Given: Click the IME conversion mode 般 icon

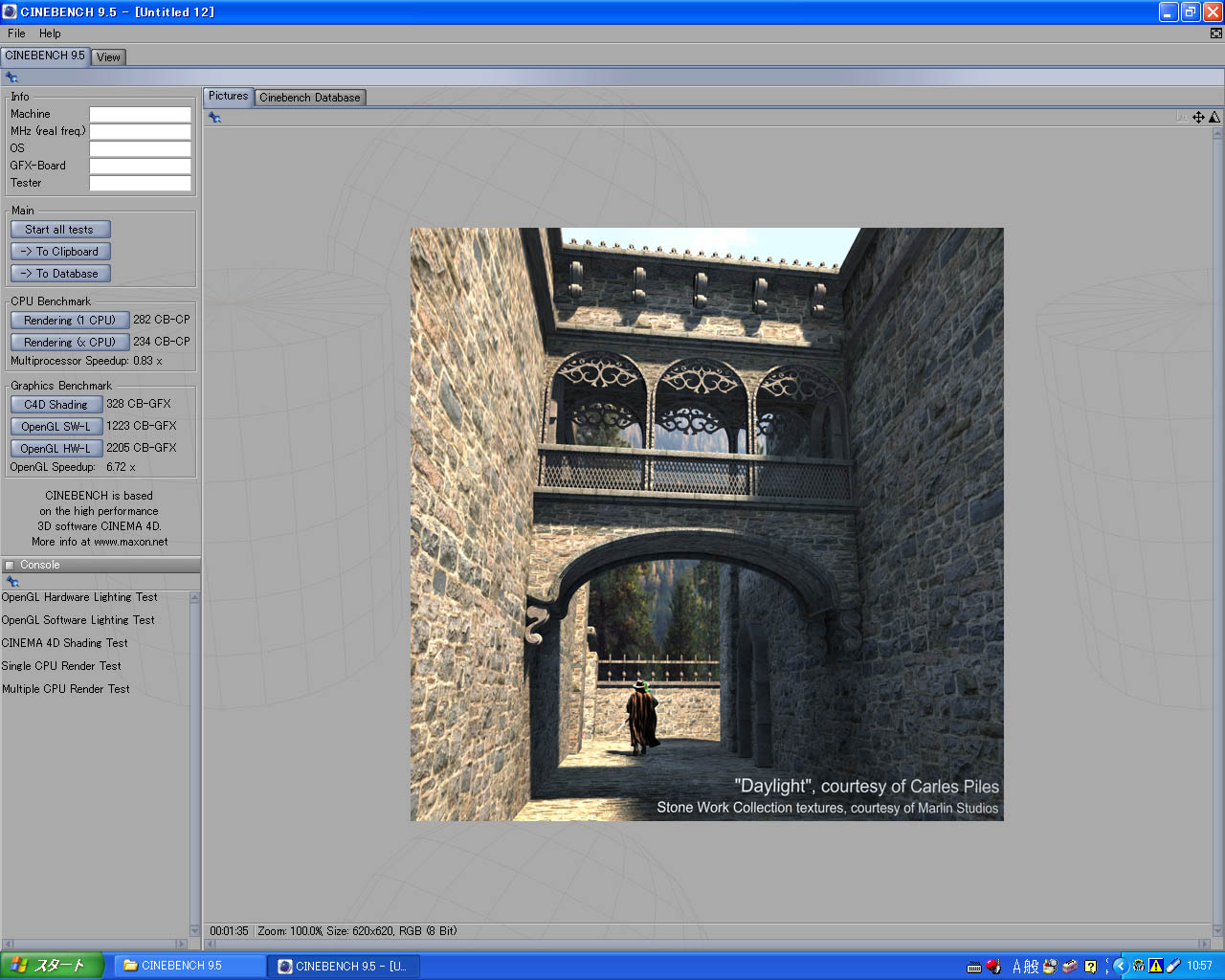Looking at the screenshot, I should click(x=1032, y=967).
